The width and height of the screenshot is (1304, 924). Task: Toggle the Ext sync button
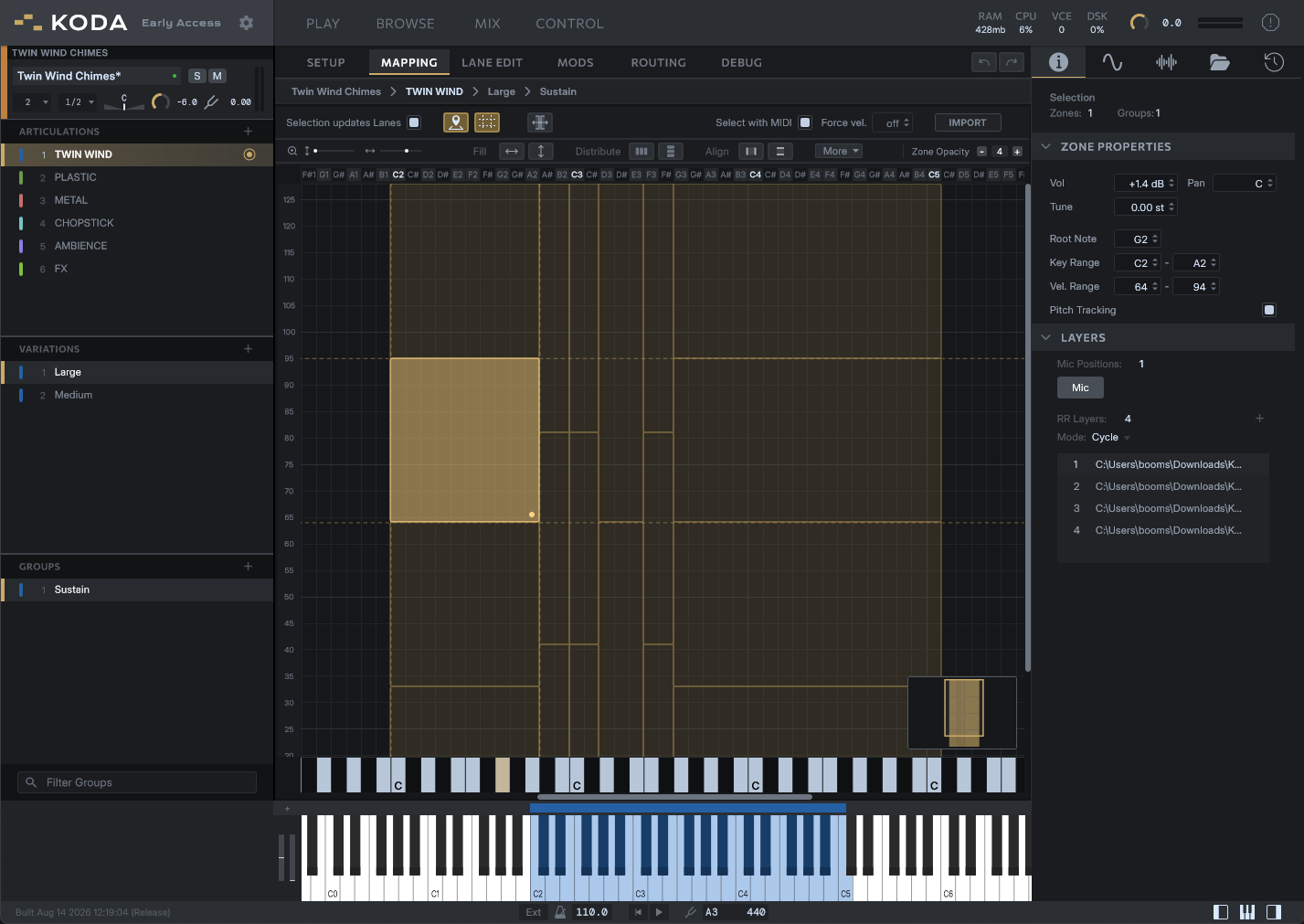click(x=534, y=912)
